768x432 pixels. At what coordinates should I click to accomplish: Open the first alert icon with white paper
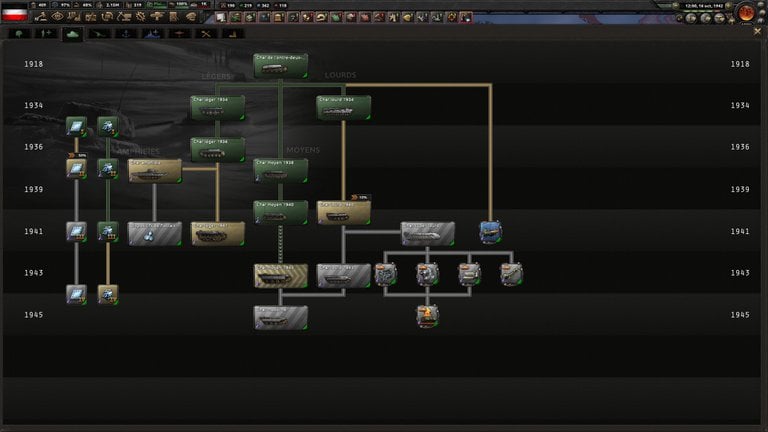click(221, 17)
